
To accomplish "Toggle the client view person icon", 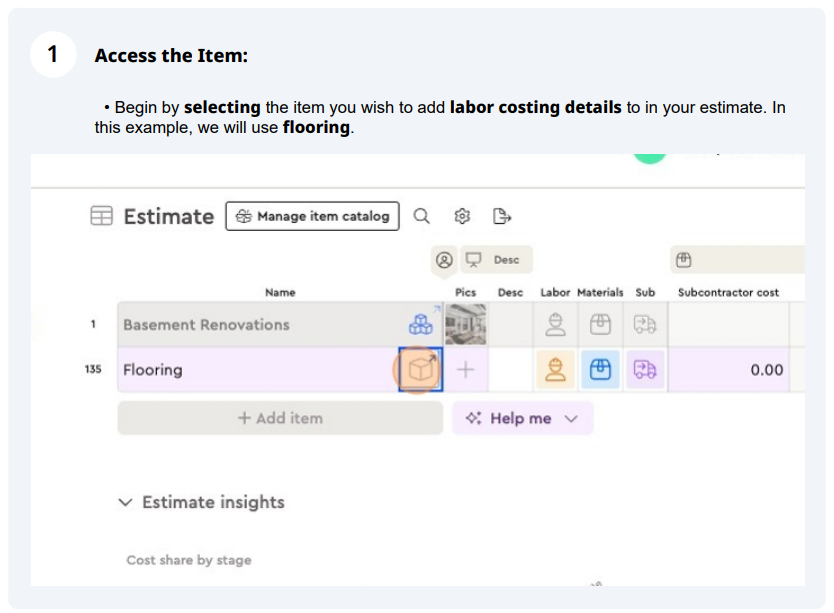I will 444,260.
